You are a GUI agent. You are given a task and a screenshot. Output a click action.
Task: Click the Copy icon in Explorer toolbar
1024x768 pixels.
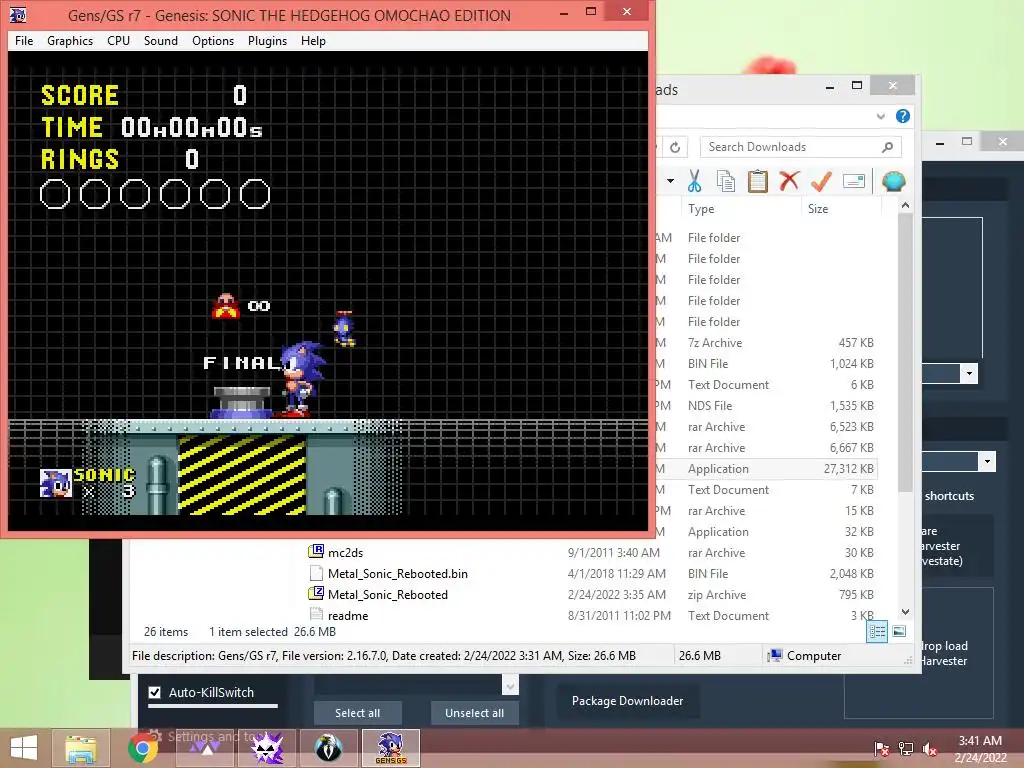(726, 181)
